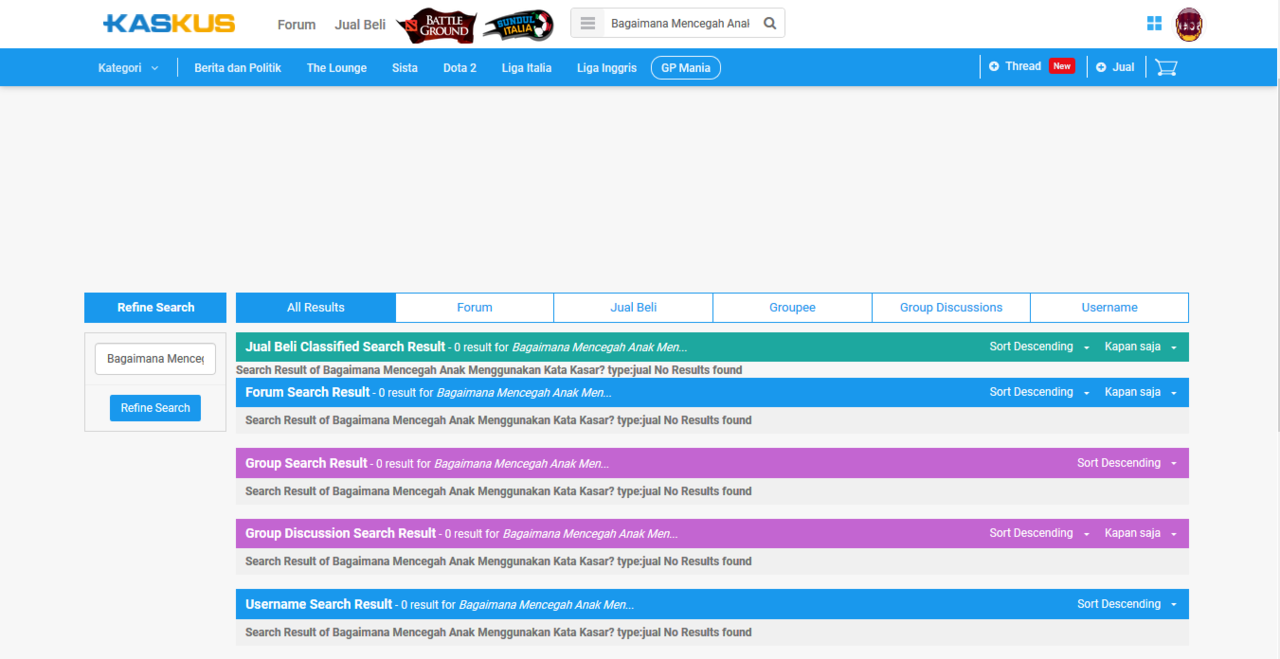The image size is (1280, 659).
Task: Click the blue Refine Search button
Action: 155,408
